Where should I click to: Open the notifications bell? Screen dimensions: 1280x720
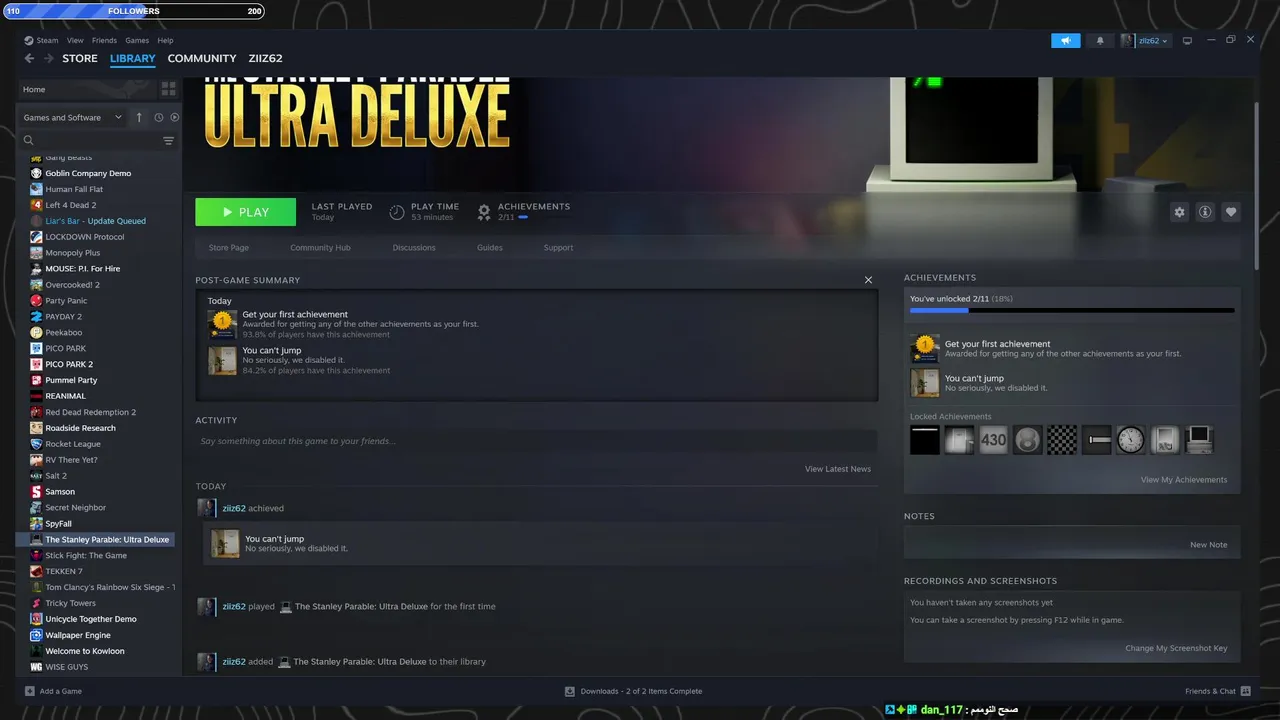point(1100,41)
